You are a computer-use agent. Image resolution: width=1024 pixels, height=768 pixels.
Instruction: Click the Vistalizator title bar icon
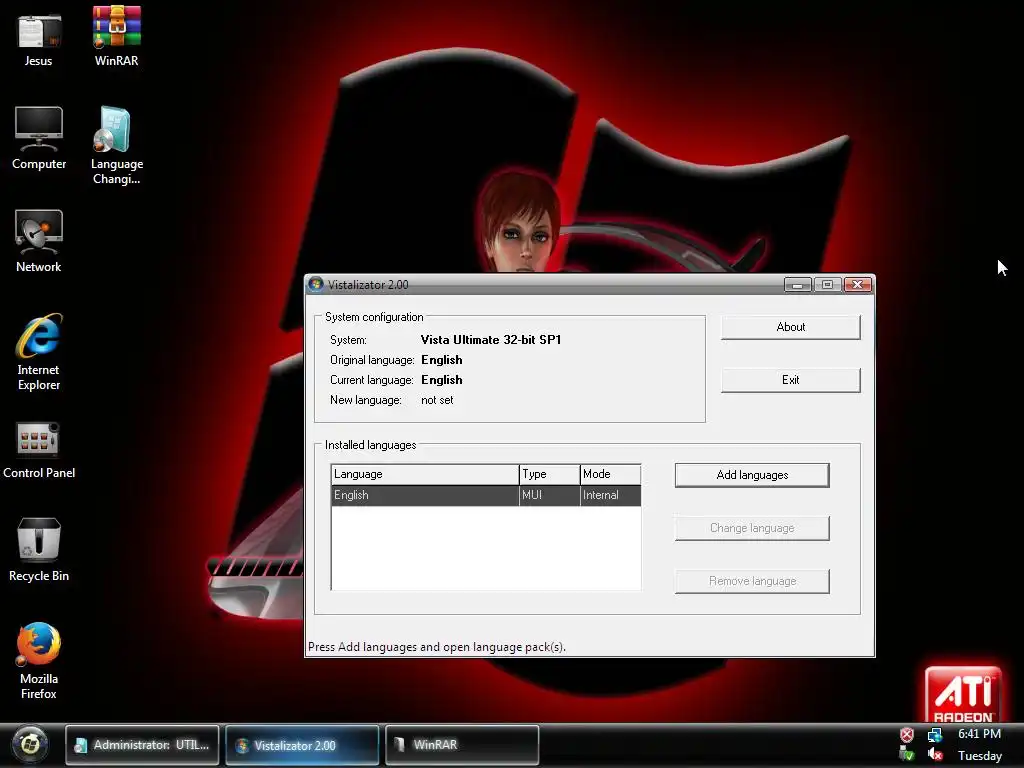[x=316, y=285]
